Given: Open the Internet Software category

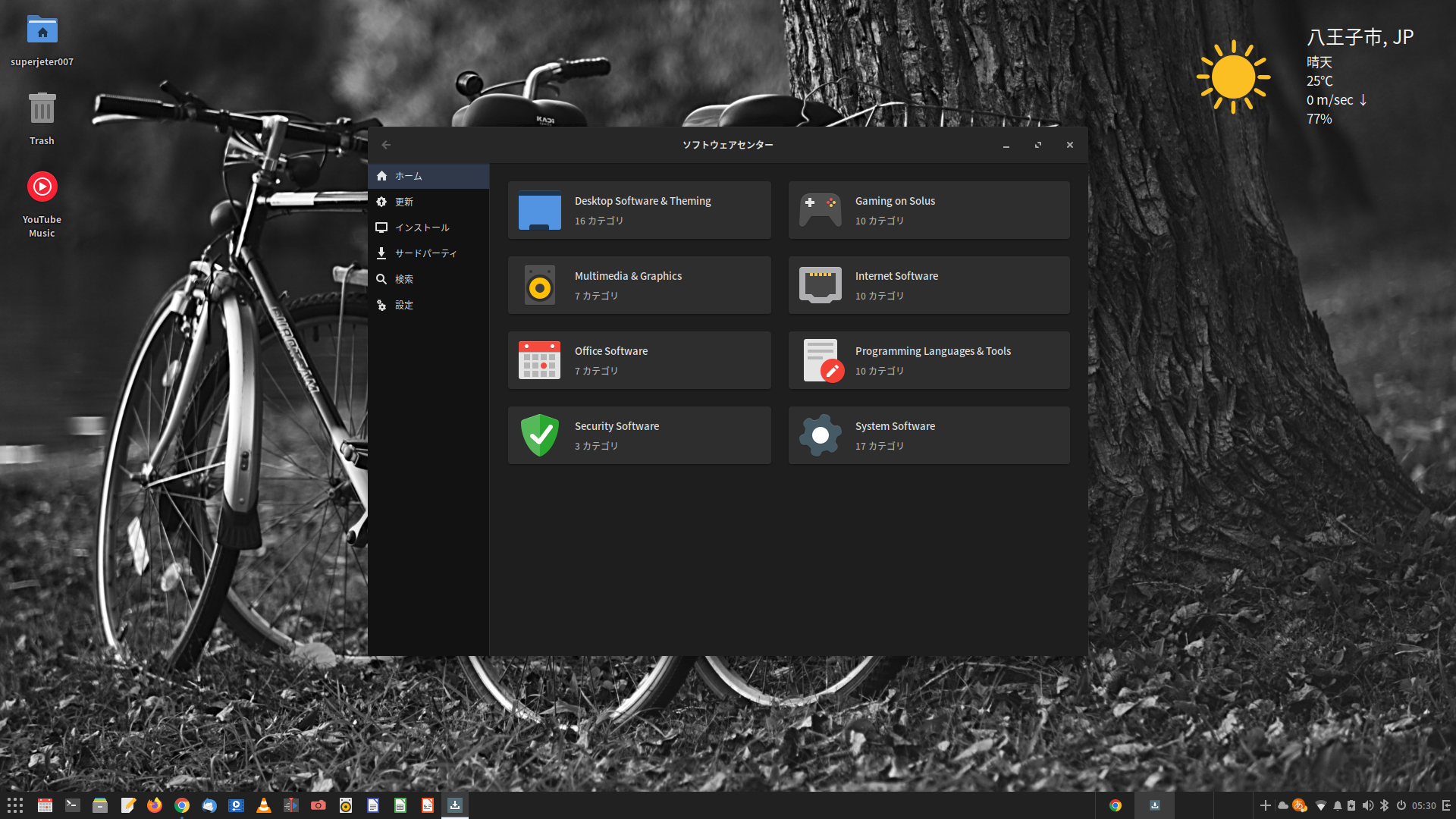Looking at the screenshot, I should 929,285.
